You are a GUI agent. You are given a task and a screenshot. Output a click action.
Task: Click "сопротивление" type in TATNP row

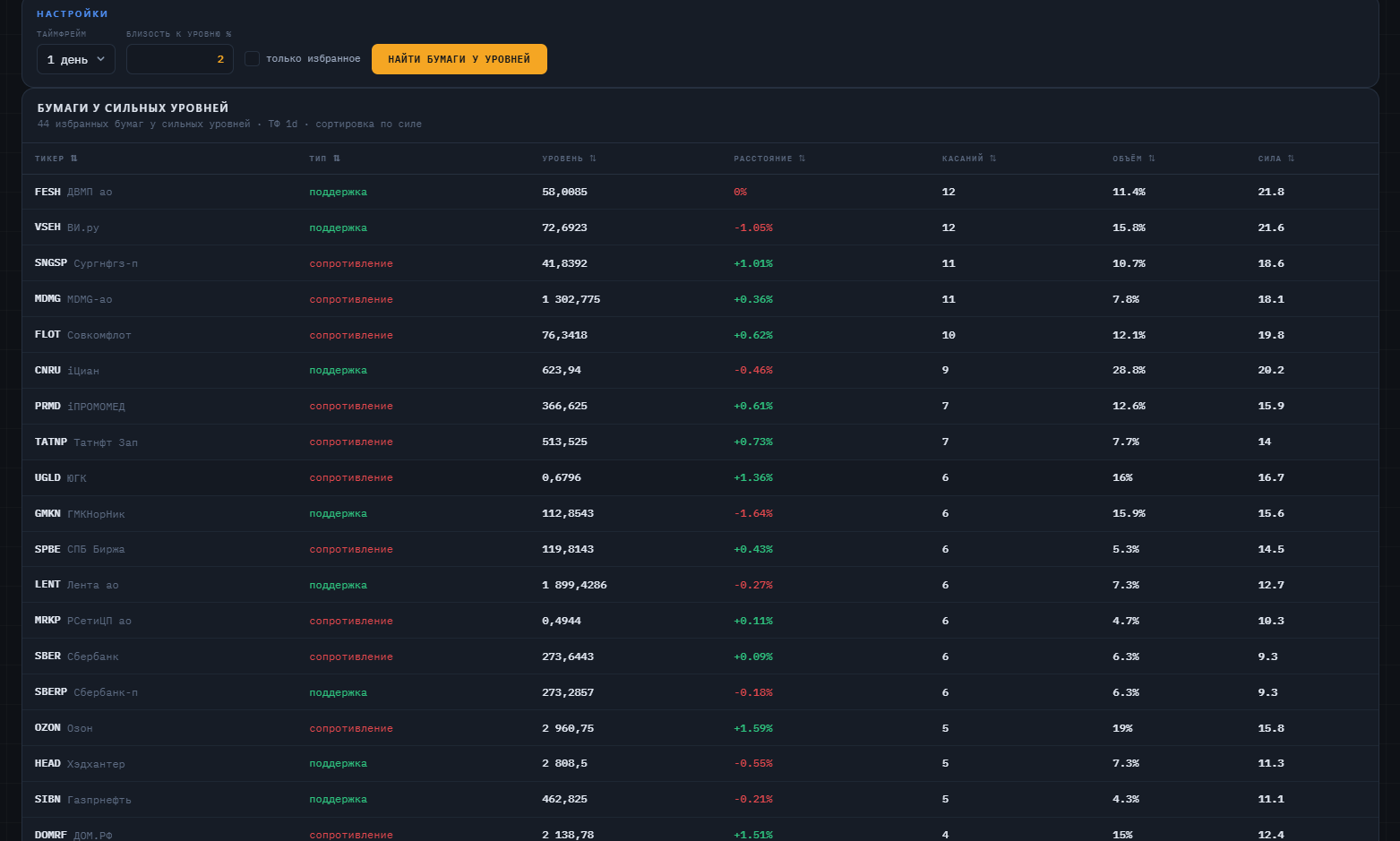tap(351, 442)
